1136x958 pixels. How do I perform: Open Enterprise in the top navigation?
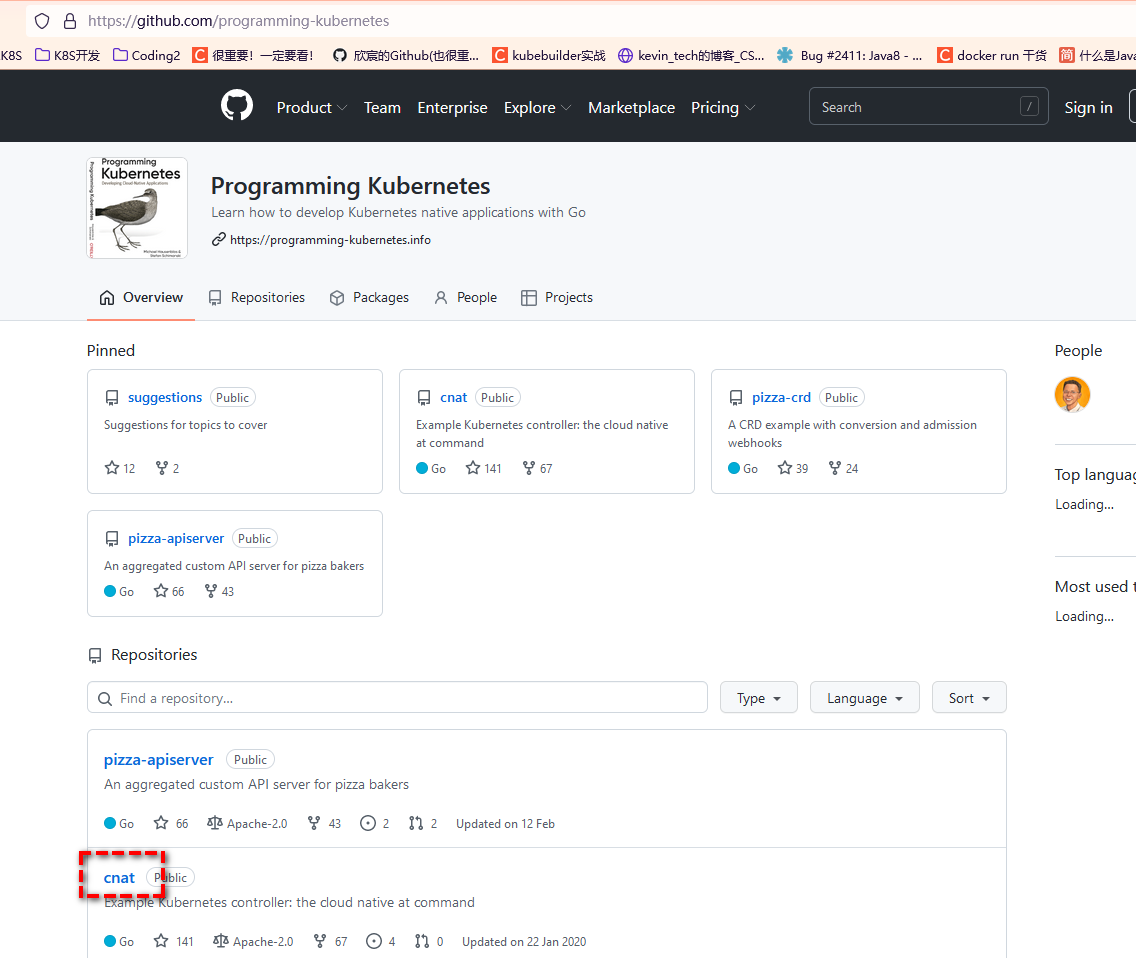[x=452, y=107]
